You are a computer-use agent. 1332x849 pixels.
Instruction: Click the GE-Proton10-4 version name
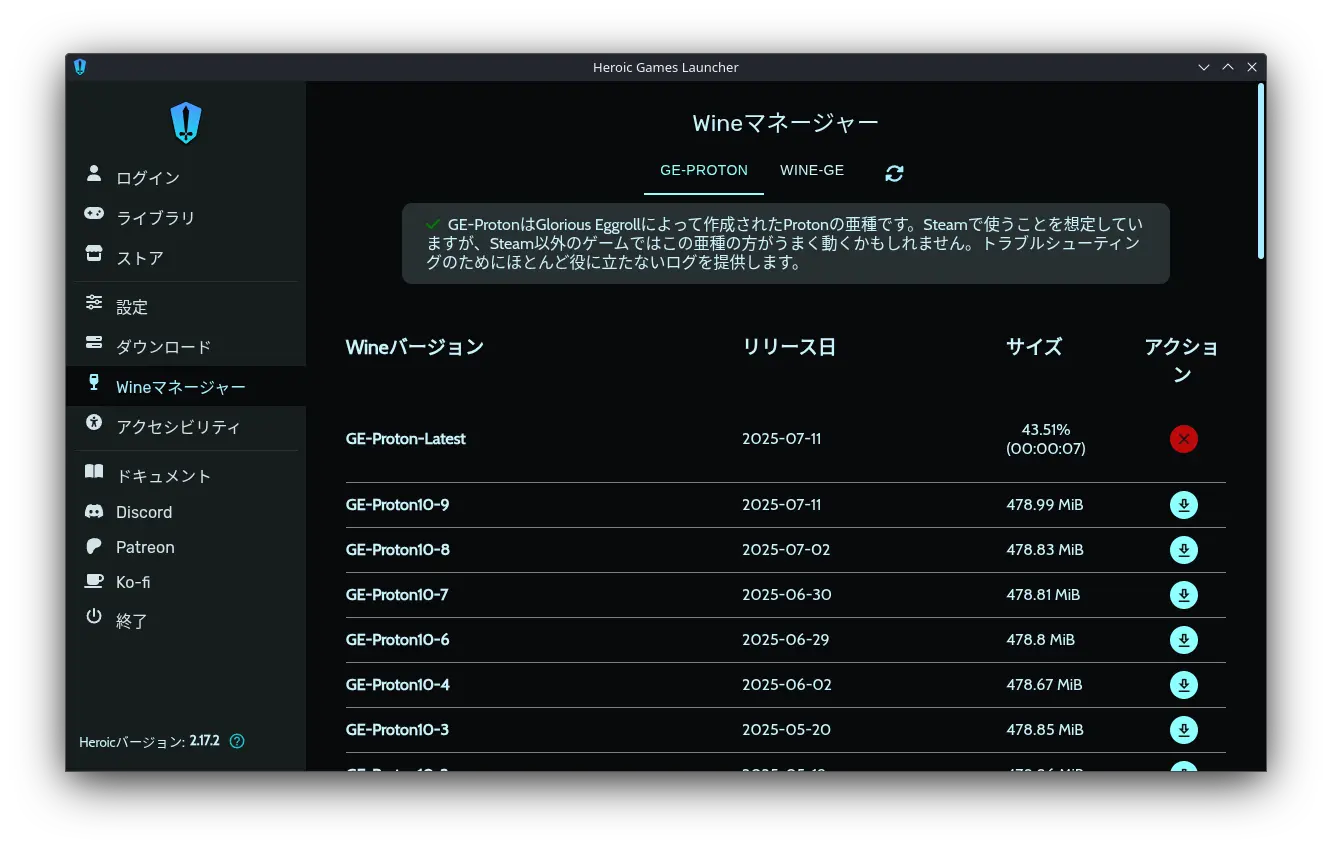pyautogui.click(x=398, y=685)
